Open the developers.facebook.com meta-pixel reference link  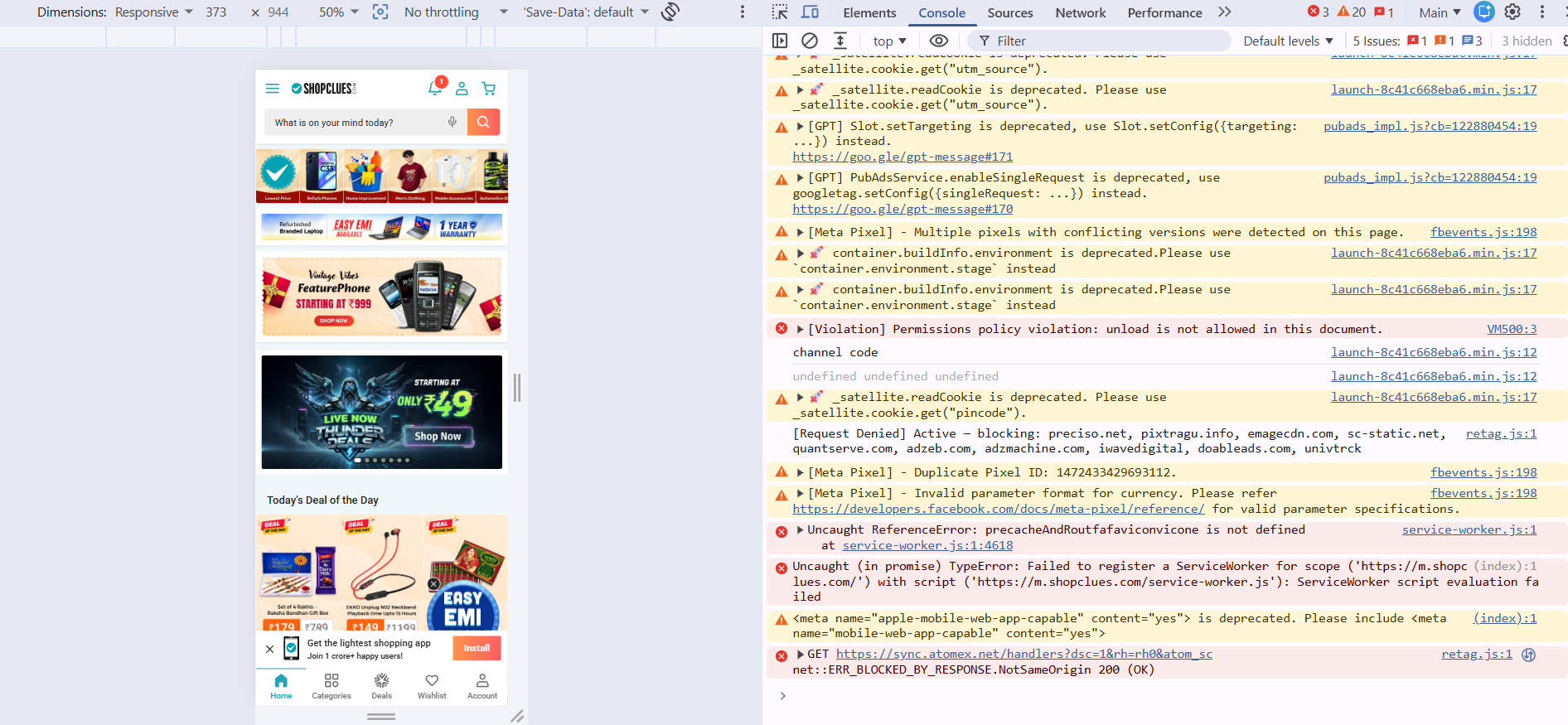coord(999,509)
